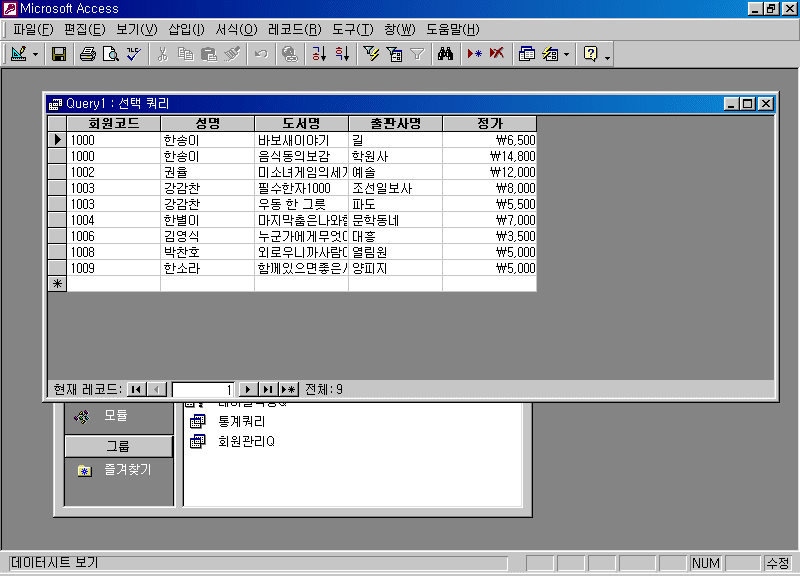Click the current record number field
This screenshot has width=800, height=576.
(203, 390)
